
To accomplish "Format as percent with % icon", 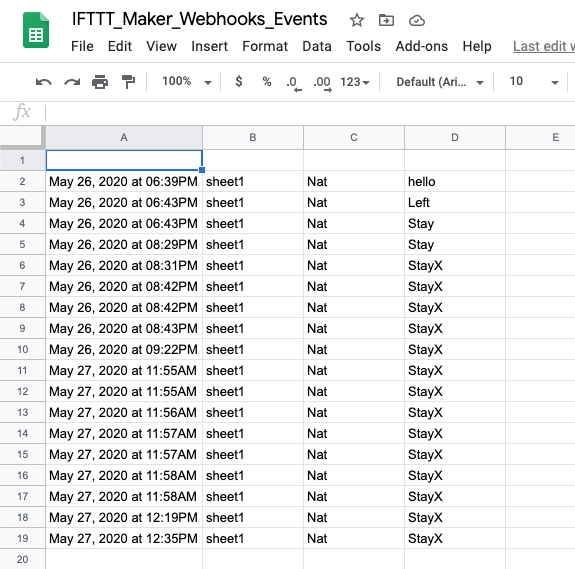I will 267,81.
